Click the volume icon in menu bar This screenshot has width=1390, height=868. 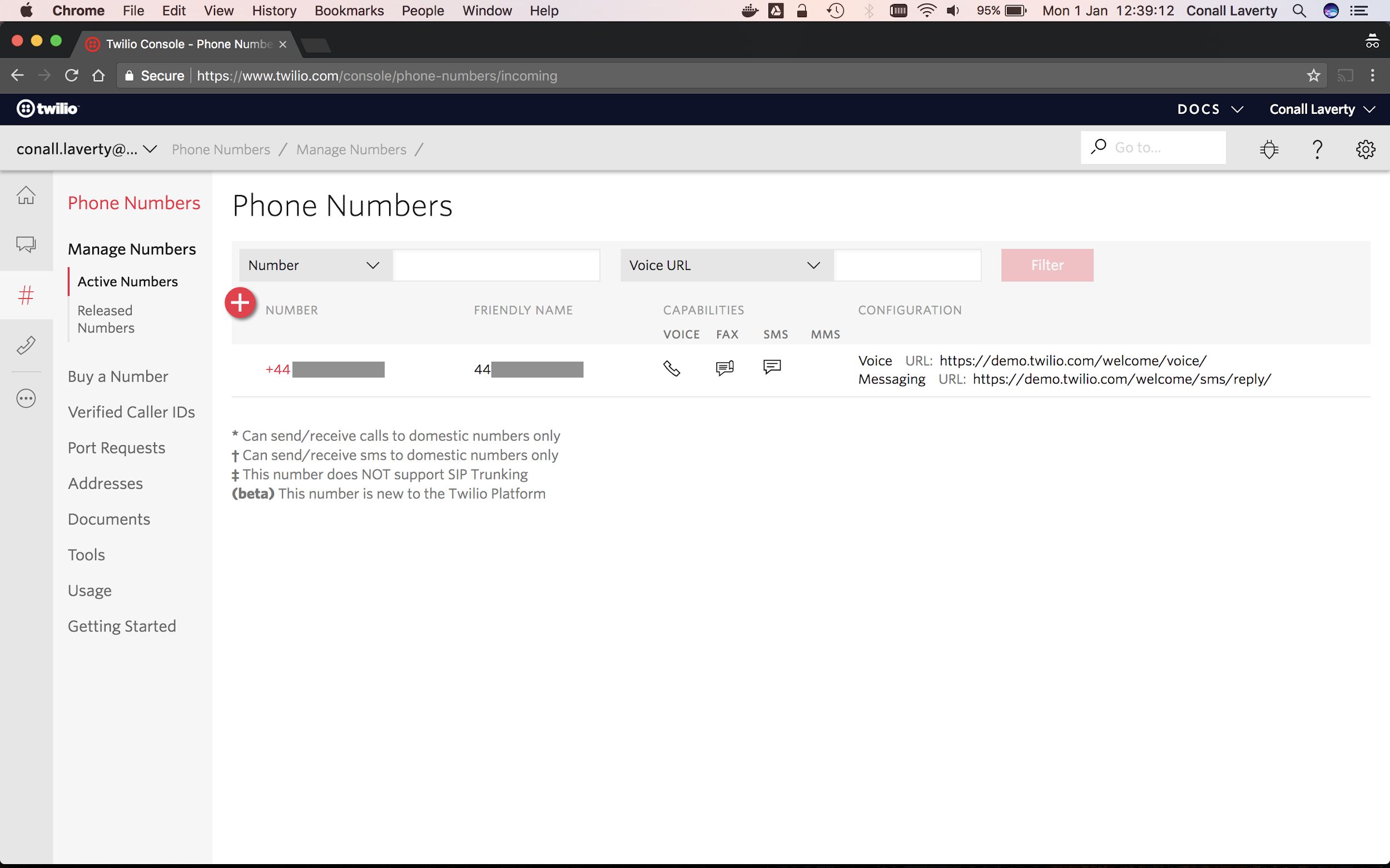pos(954,11)
